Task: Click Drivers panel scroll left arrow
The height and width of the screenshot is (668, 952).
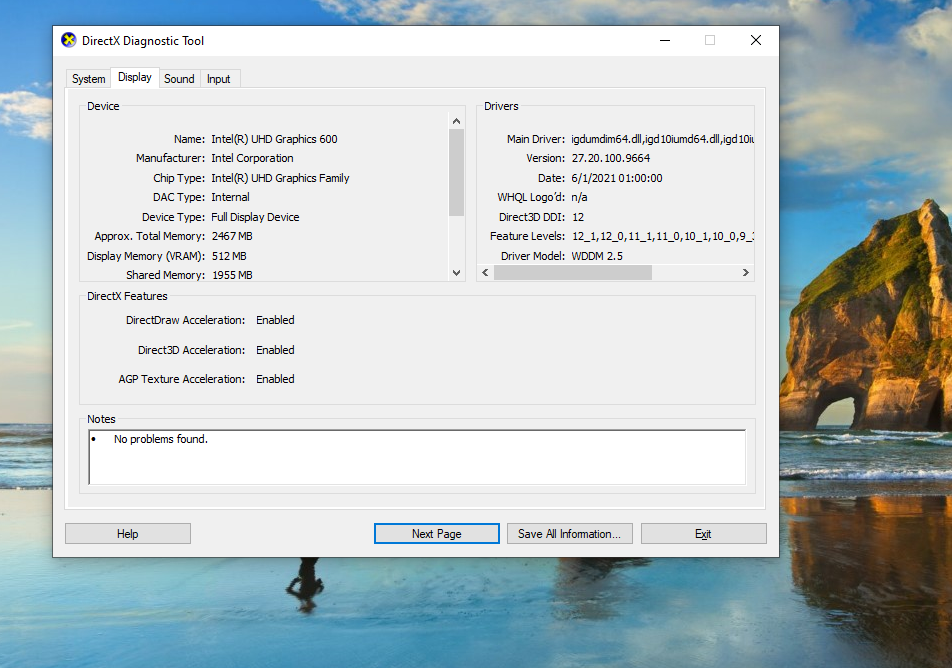Action: click(485, 273)
